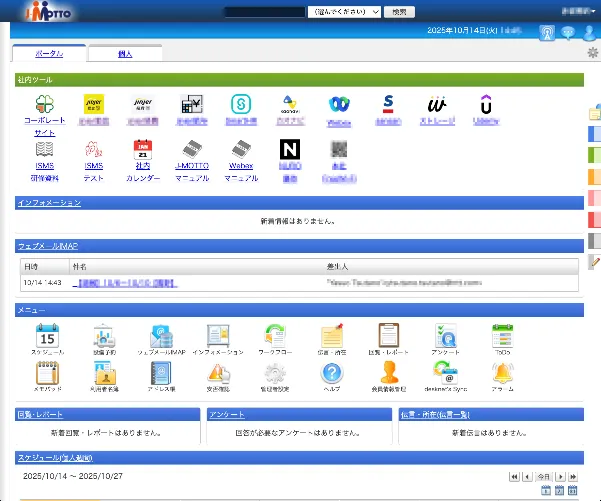Open the アドレス帳 address book icon
The width and height of the screenshot is (601, 501).
[162, 374]
